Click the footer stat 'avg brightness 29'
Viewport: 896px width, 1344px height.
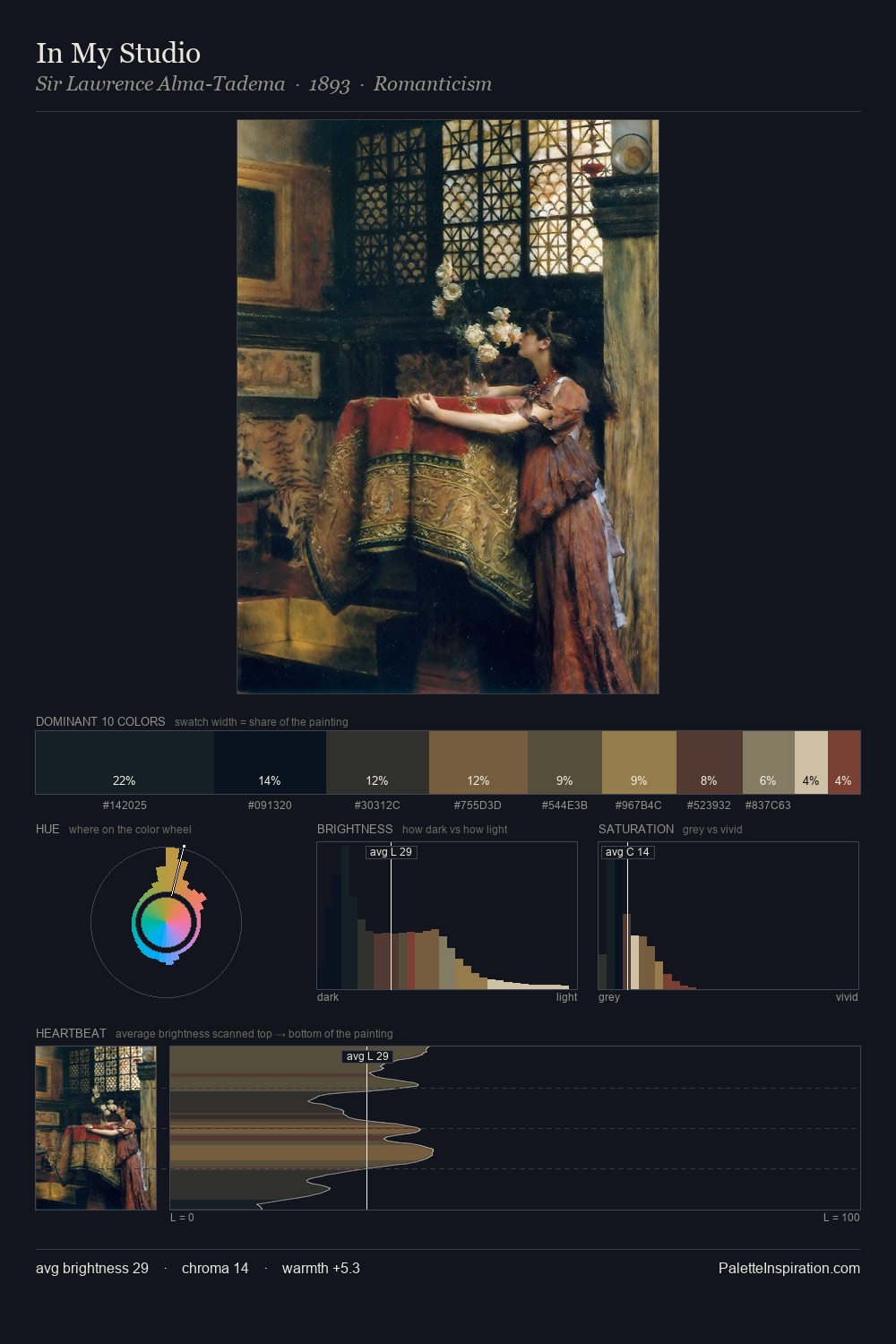(92, 1269)
